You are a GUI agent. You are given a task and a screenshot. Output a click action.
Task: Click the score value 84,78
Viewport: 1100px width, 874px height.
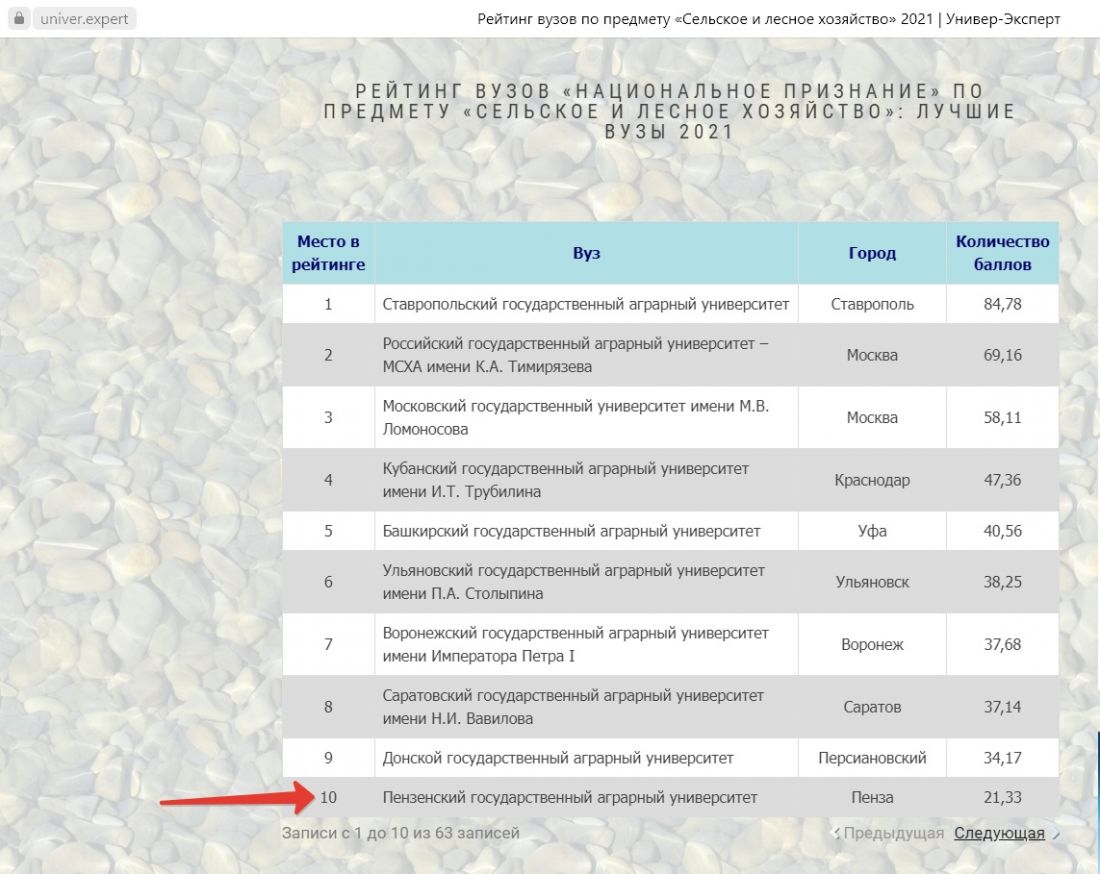(x=1002, y=304)
